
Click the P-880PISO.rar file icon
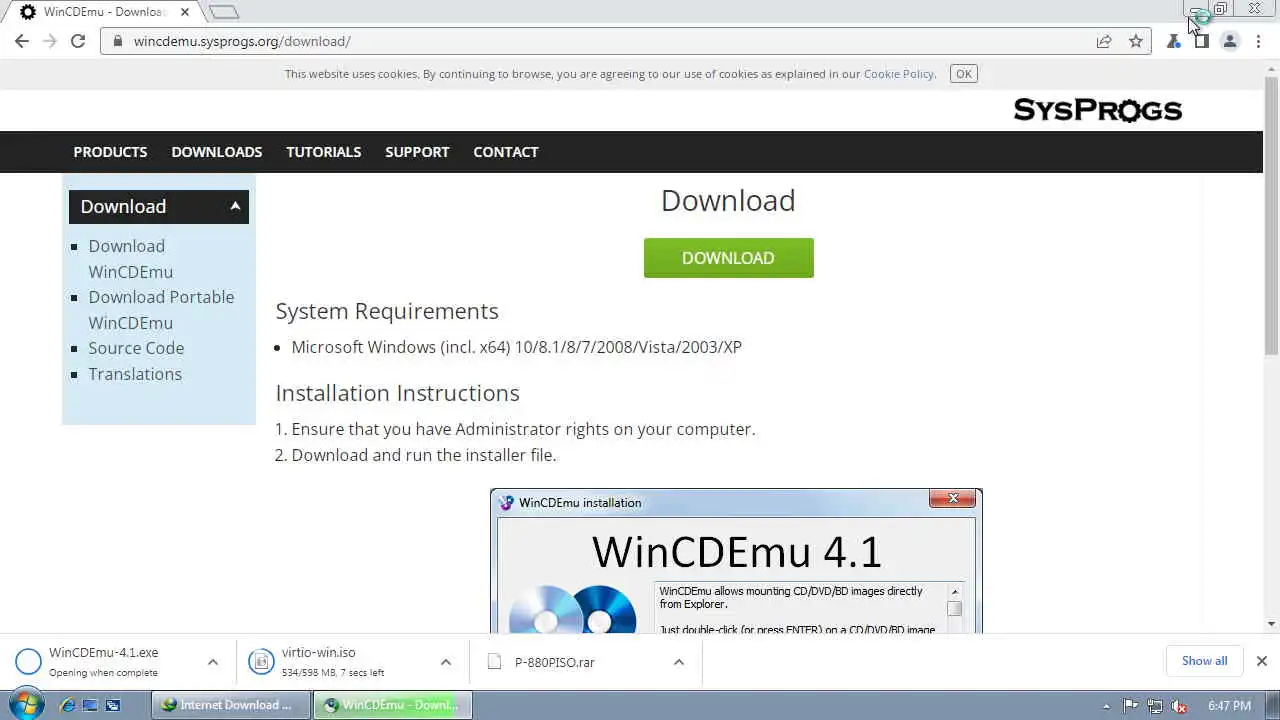[494, 661]
